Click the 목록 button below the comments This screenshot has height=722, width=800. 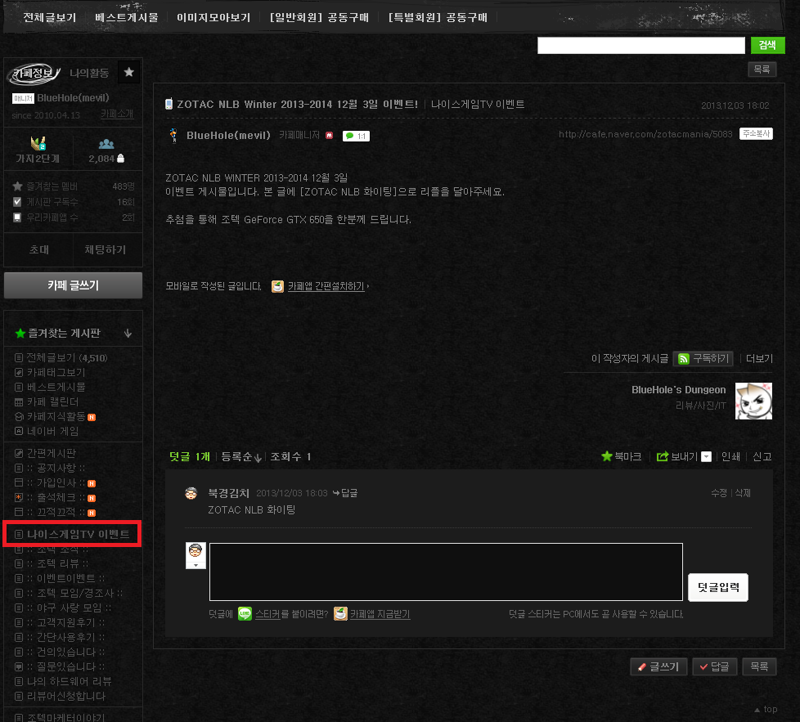click(759, 666)
